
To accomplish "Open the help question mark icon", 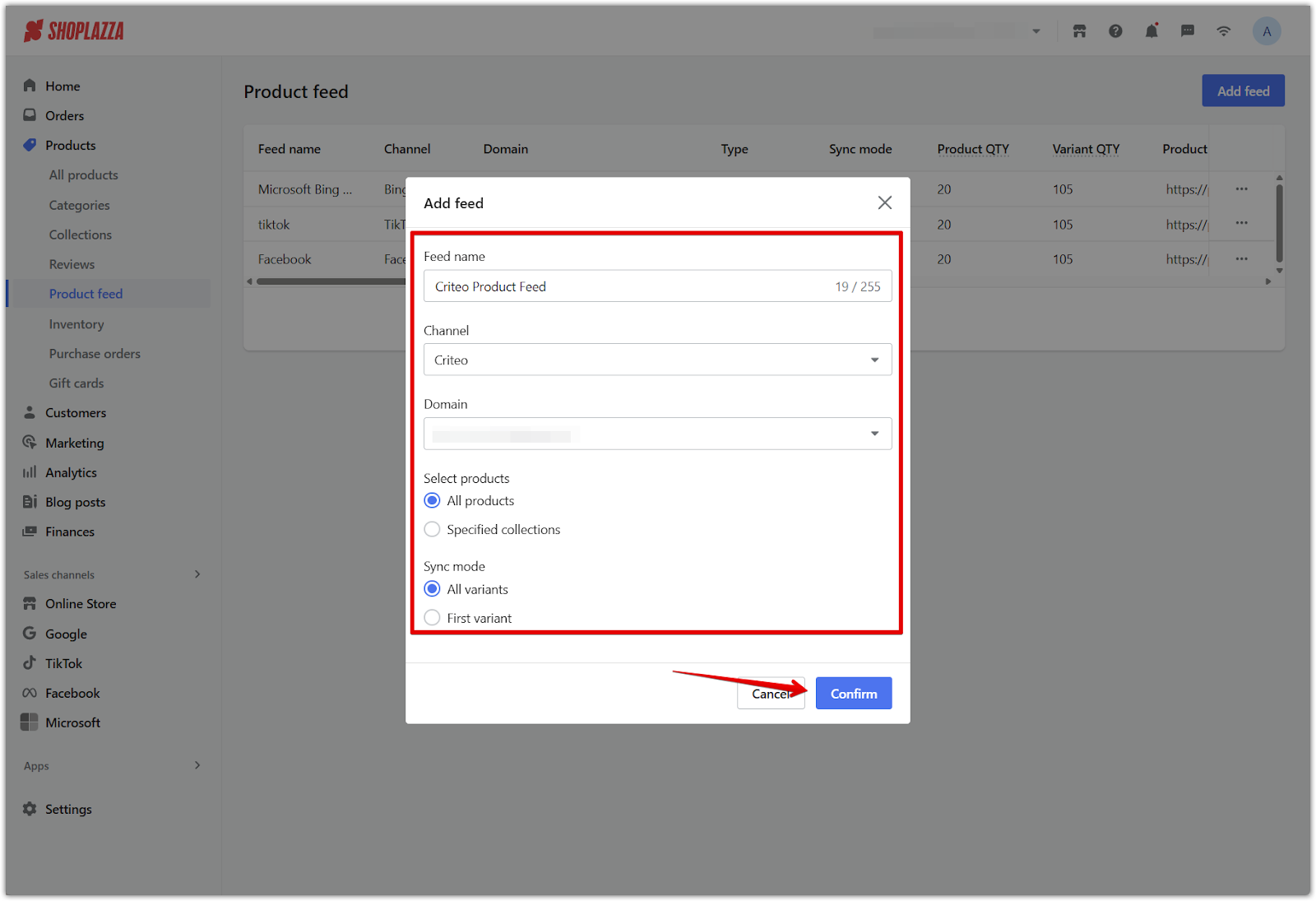I will (x=1115, y=31).
